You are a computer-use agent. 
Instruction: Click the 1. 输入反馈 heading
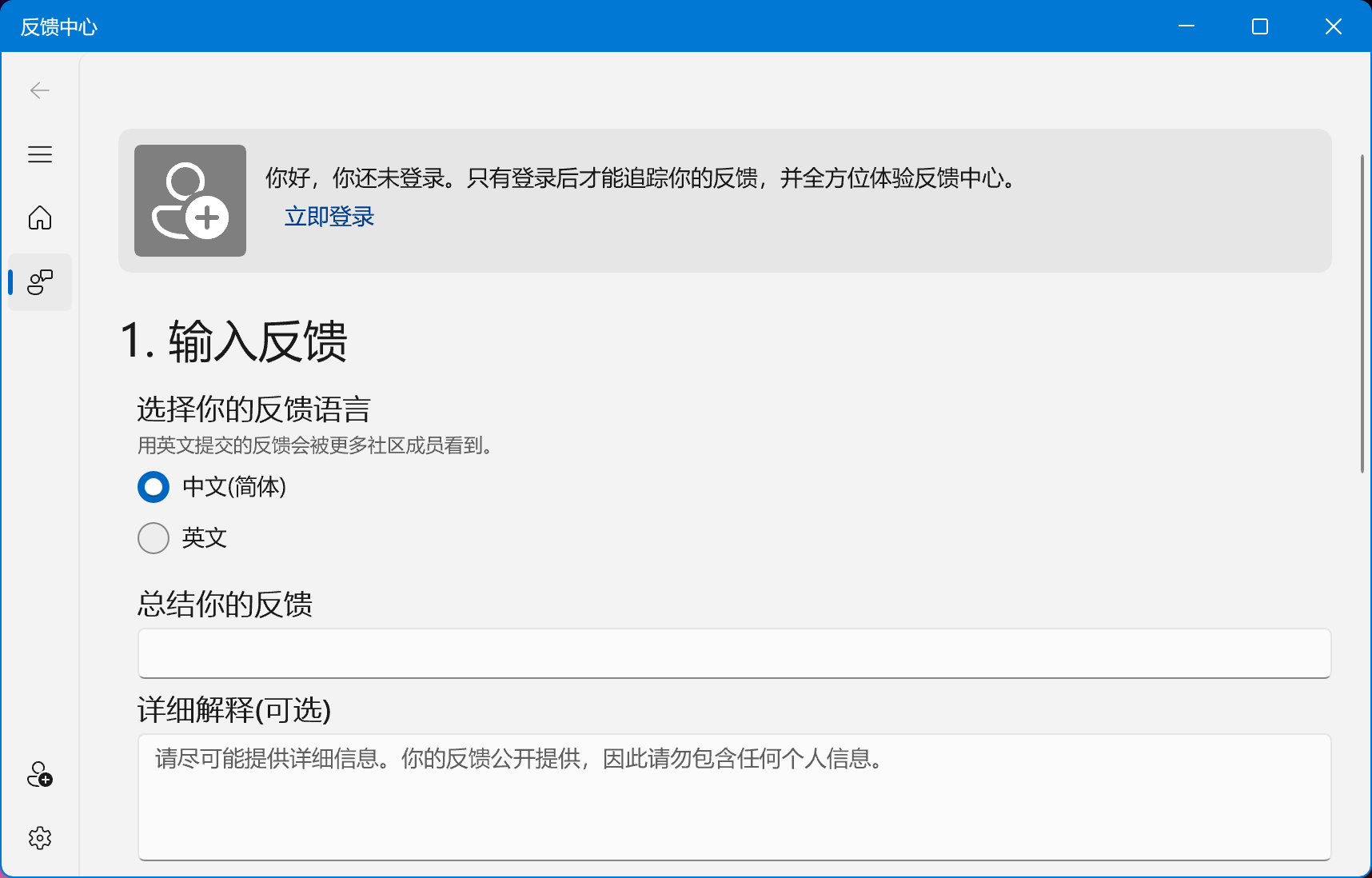[233, 341]
